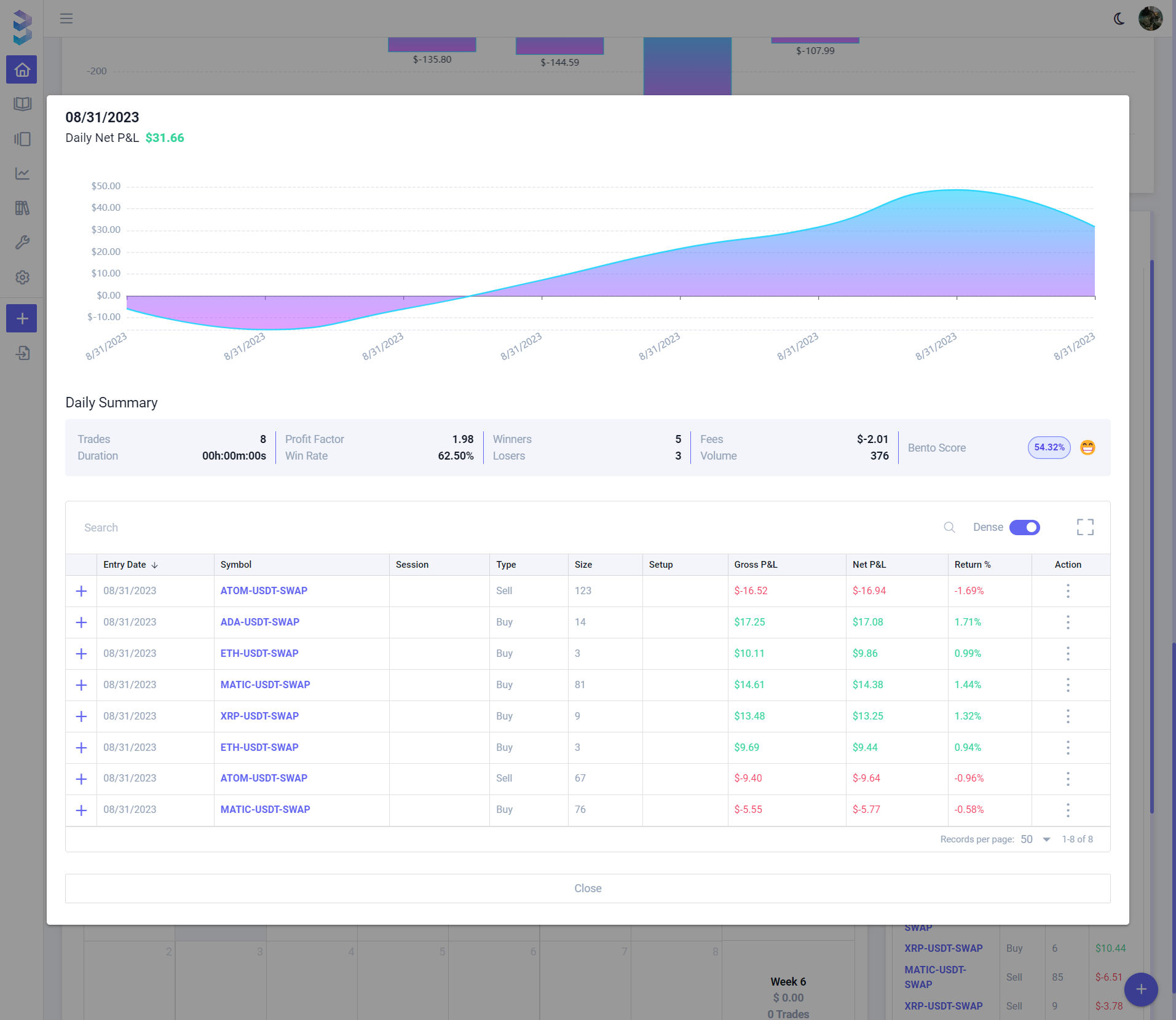Click the search magnifier icon in table

click(x=949, y=527)
